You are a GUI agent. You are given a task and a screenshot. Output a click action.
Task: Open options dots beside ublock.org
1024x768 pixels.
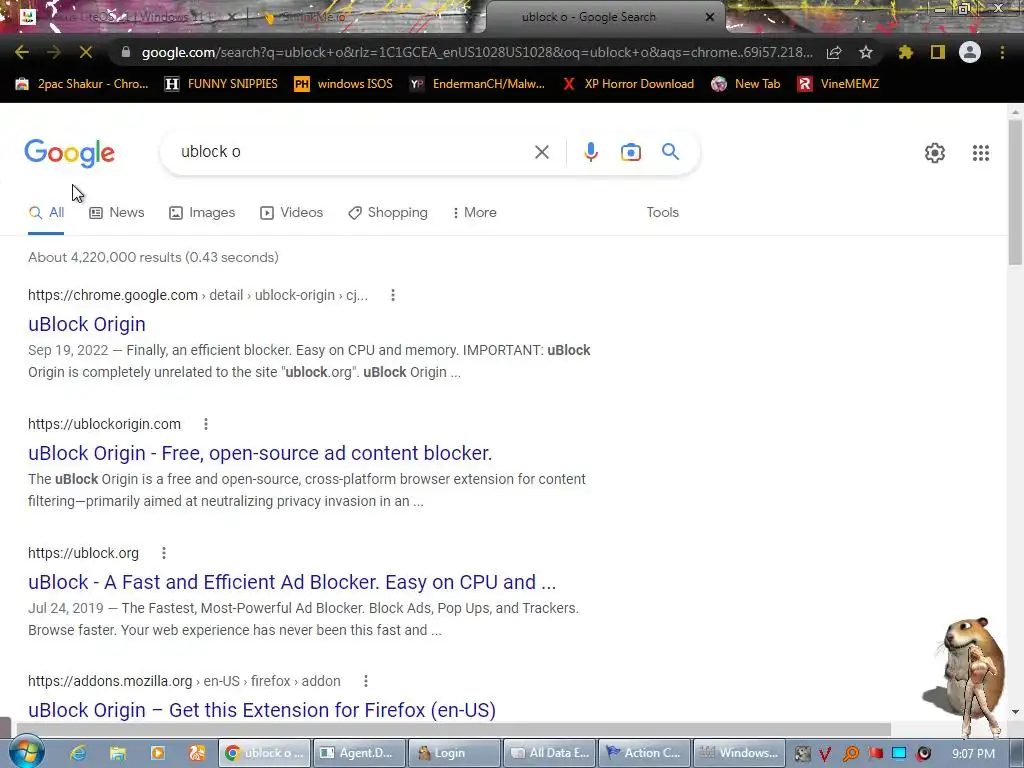click(164, 553)
